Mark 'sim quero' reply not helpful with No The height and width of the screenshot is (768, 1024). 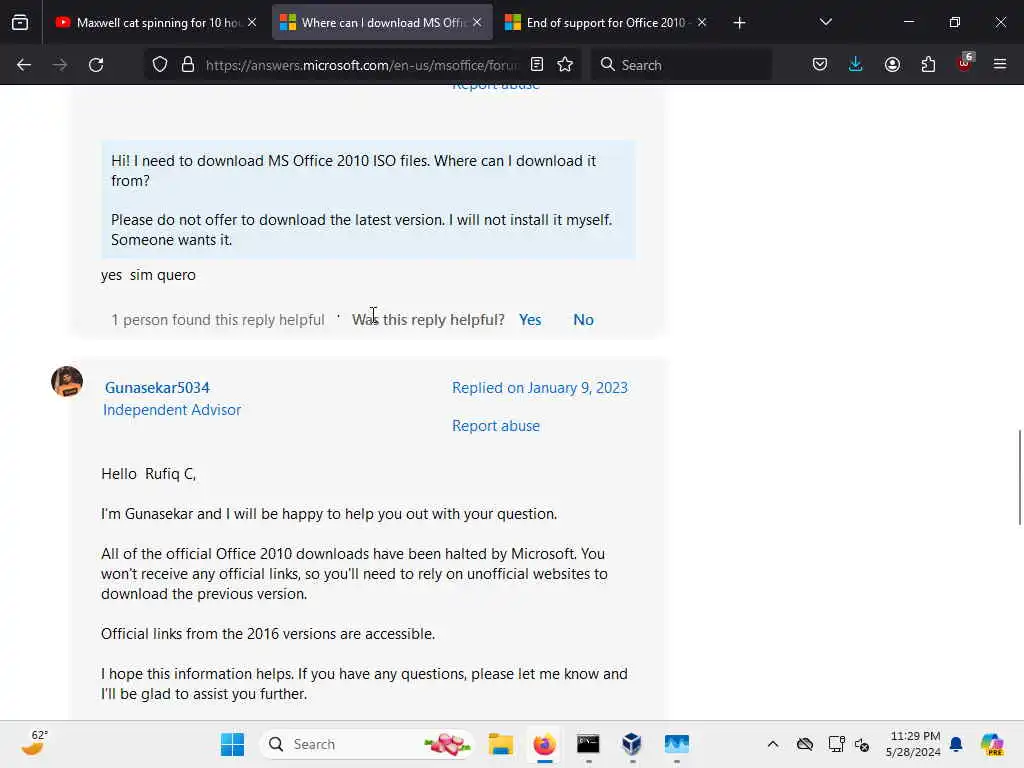coord(583,319)
